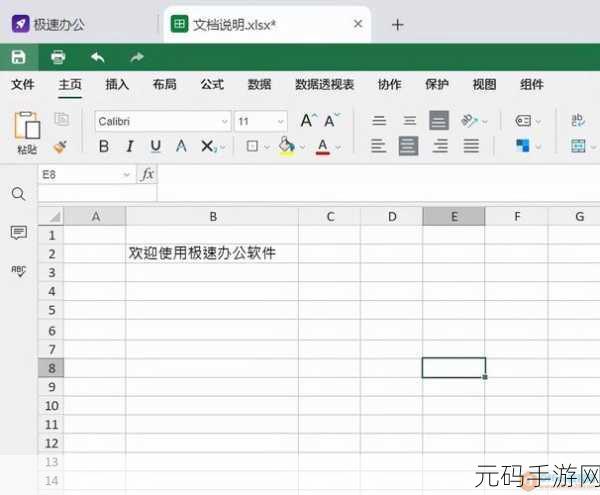Click cell with 欢迎使用极速办公软件
Screen dimensions: 600x495
(x=212, y=253)
